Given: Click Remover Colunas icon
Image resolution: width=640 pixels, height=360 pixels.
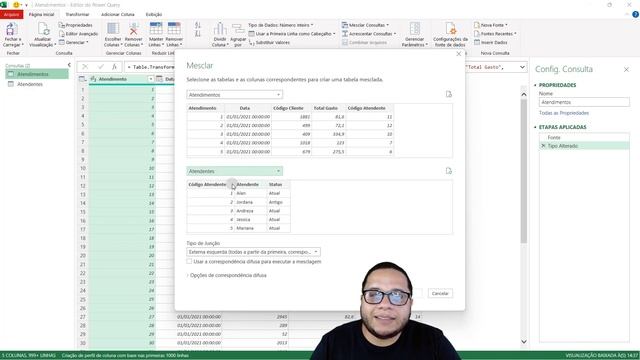Looking at the screenshot, I should [133, 29].
